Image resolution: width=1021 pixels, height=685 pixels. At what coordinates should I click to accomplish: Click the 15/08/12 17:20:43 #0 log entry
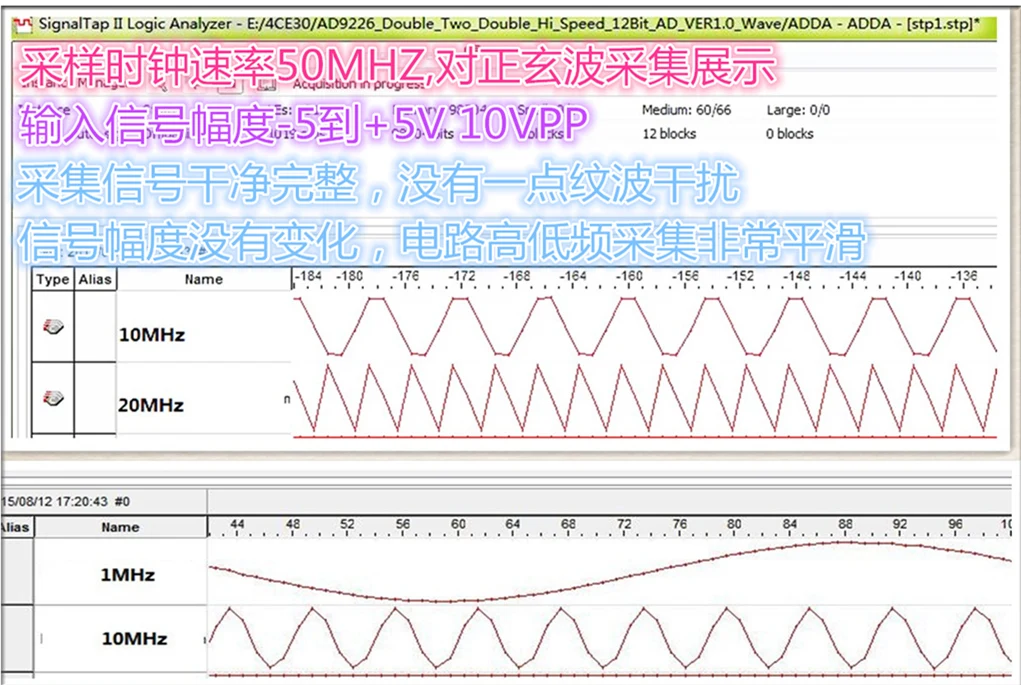pyautogui.click(x=65, y=501)
